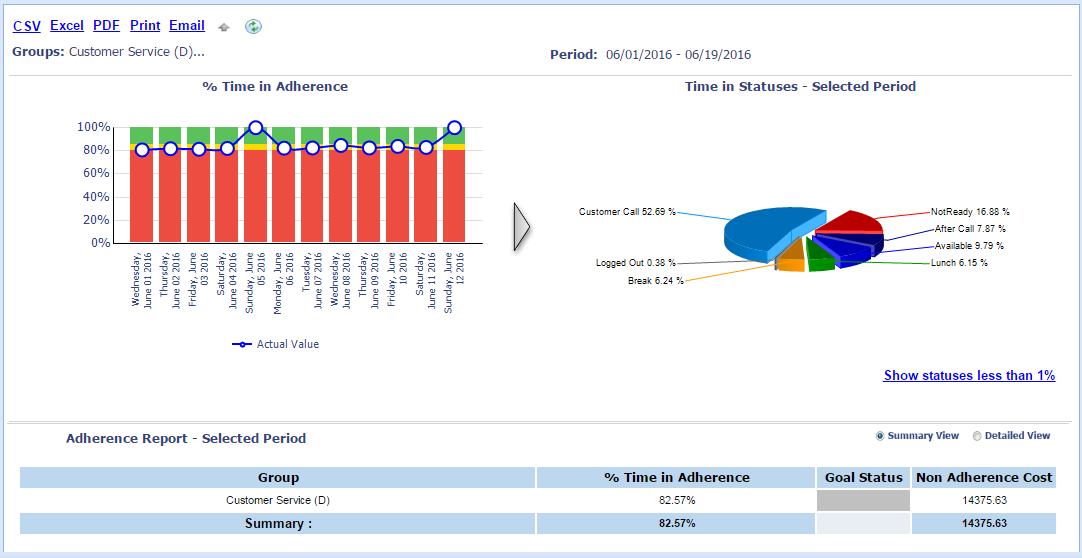Click the Sunday June 12 data point
1082x558 pixels.
[x=455, y=128]
